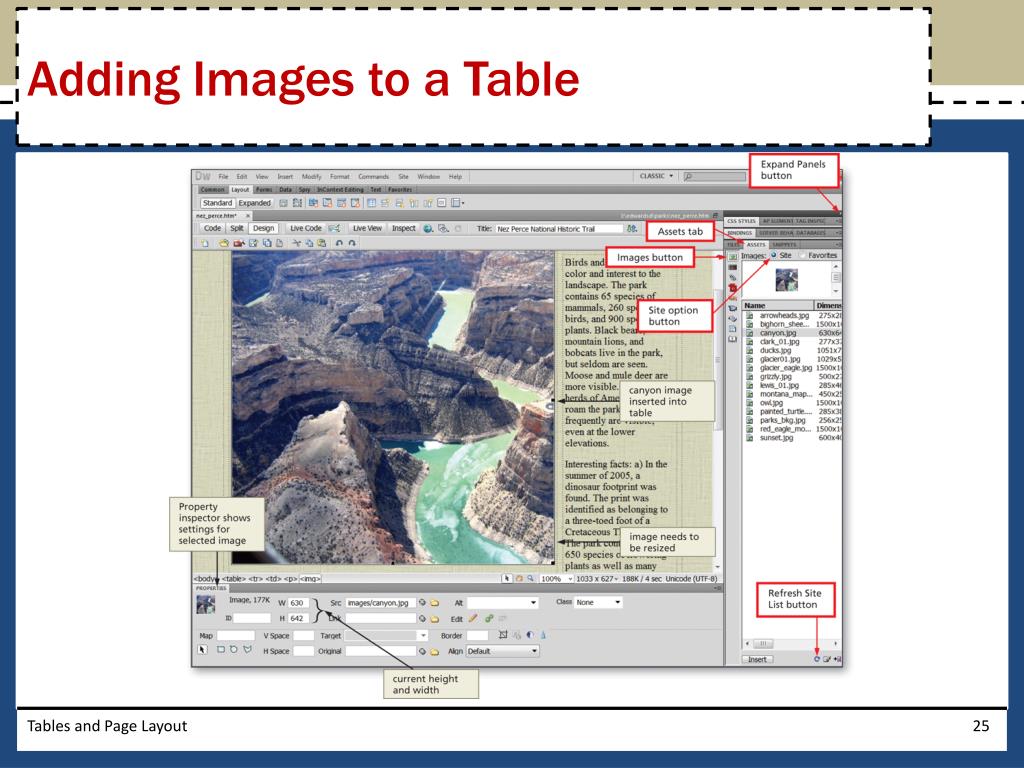
Task: Select the polygon hotspot tool
Action: tap(247, 650)
